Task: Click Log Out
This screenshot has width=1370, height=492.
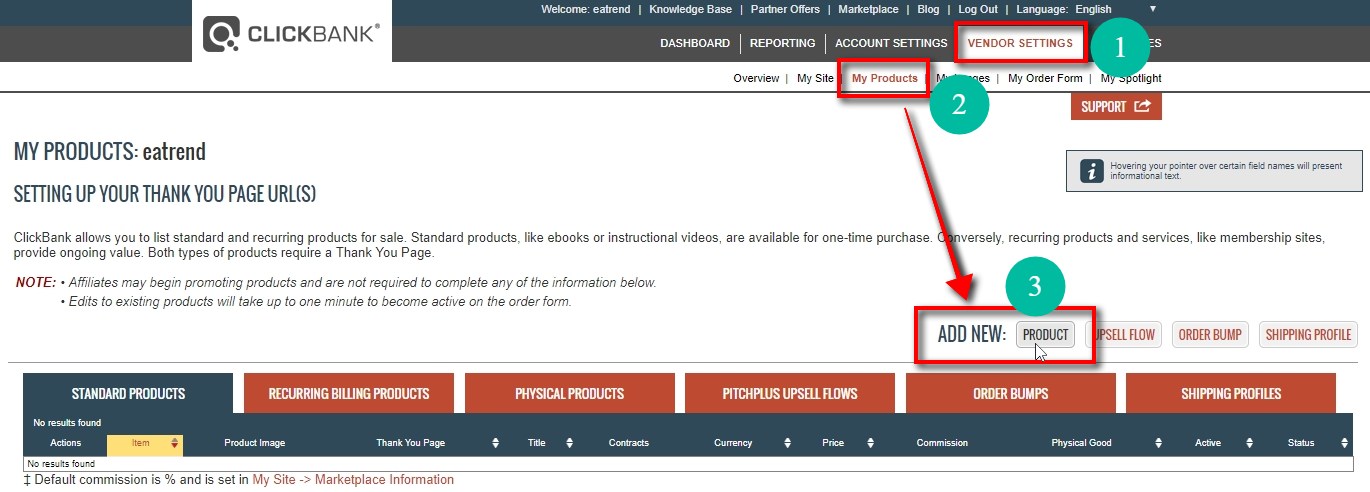Action: tap(977, 9)
